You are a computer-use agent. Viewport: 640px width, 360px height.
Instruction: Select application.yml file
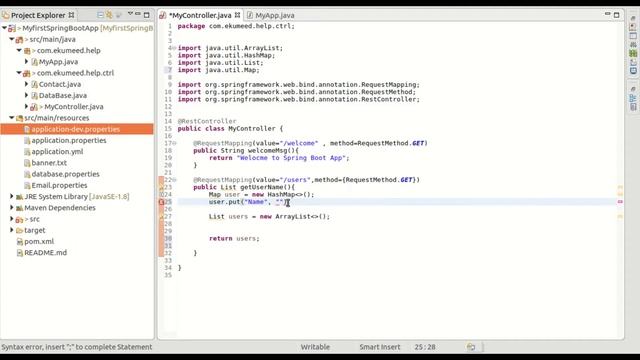pos(57,151)
